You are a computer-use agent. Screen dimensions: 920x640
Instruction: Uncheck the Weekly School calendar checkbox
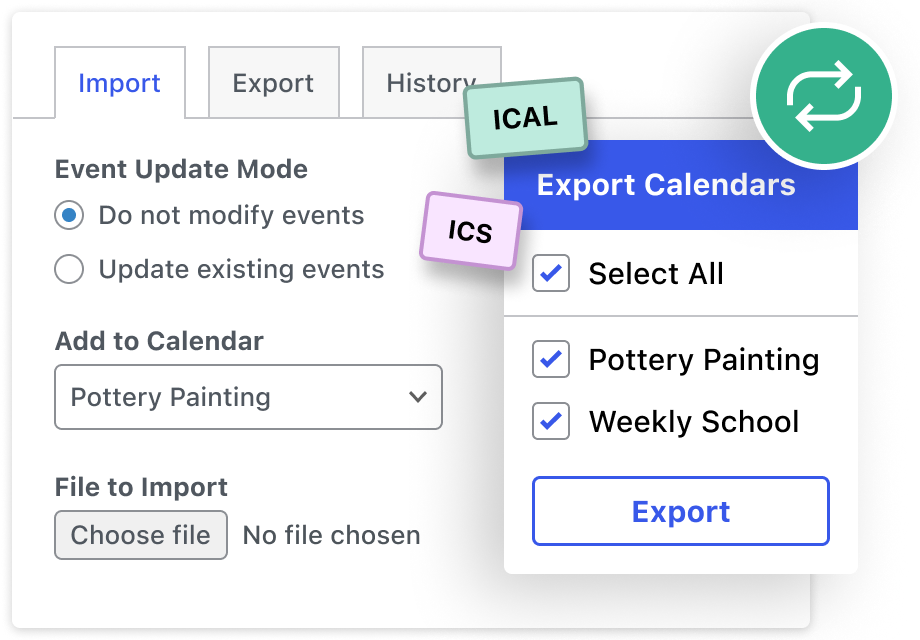click(x=551, y=421)
